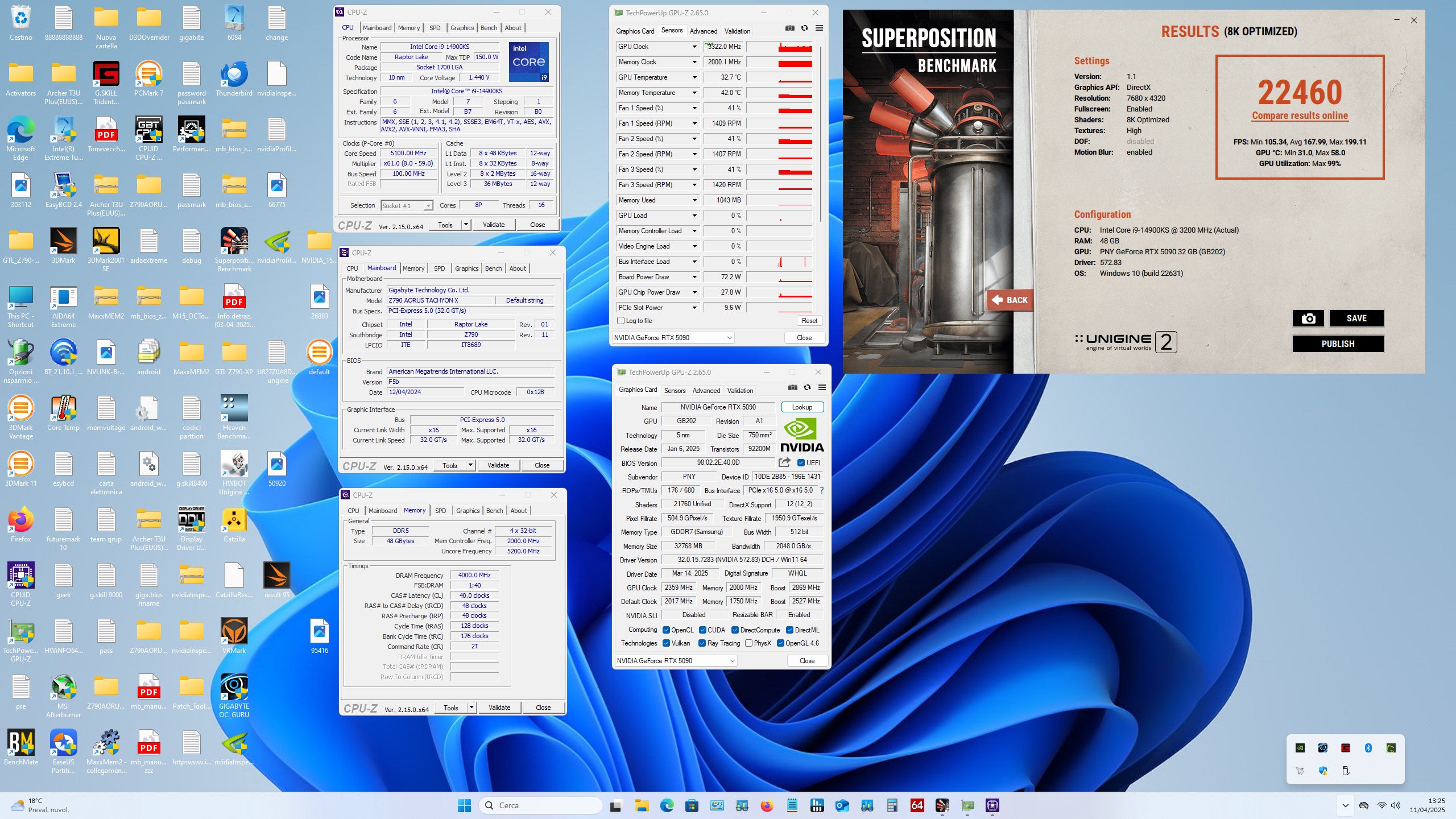Click the taskbar Cerca search box

click(540, 805)
